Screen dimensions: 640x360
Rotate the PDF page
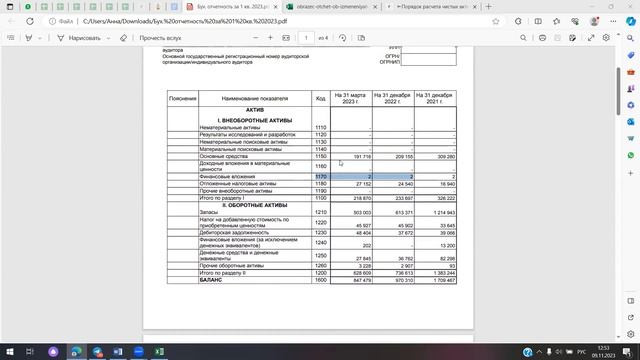[x=342, y=38]
